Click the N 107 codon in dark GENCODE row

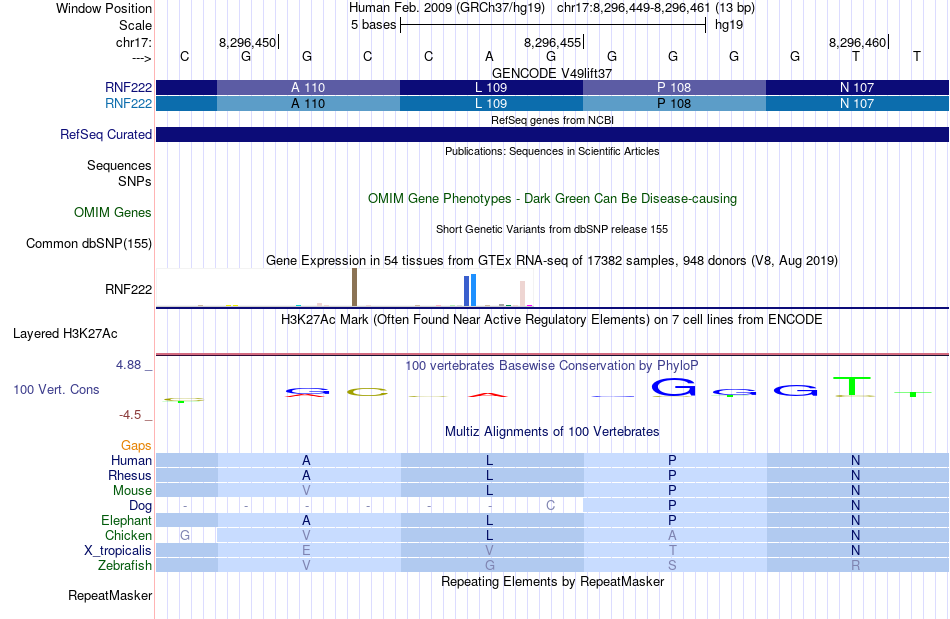857,87
